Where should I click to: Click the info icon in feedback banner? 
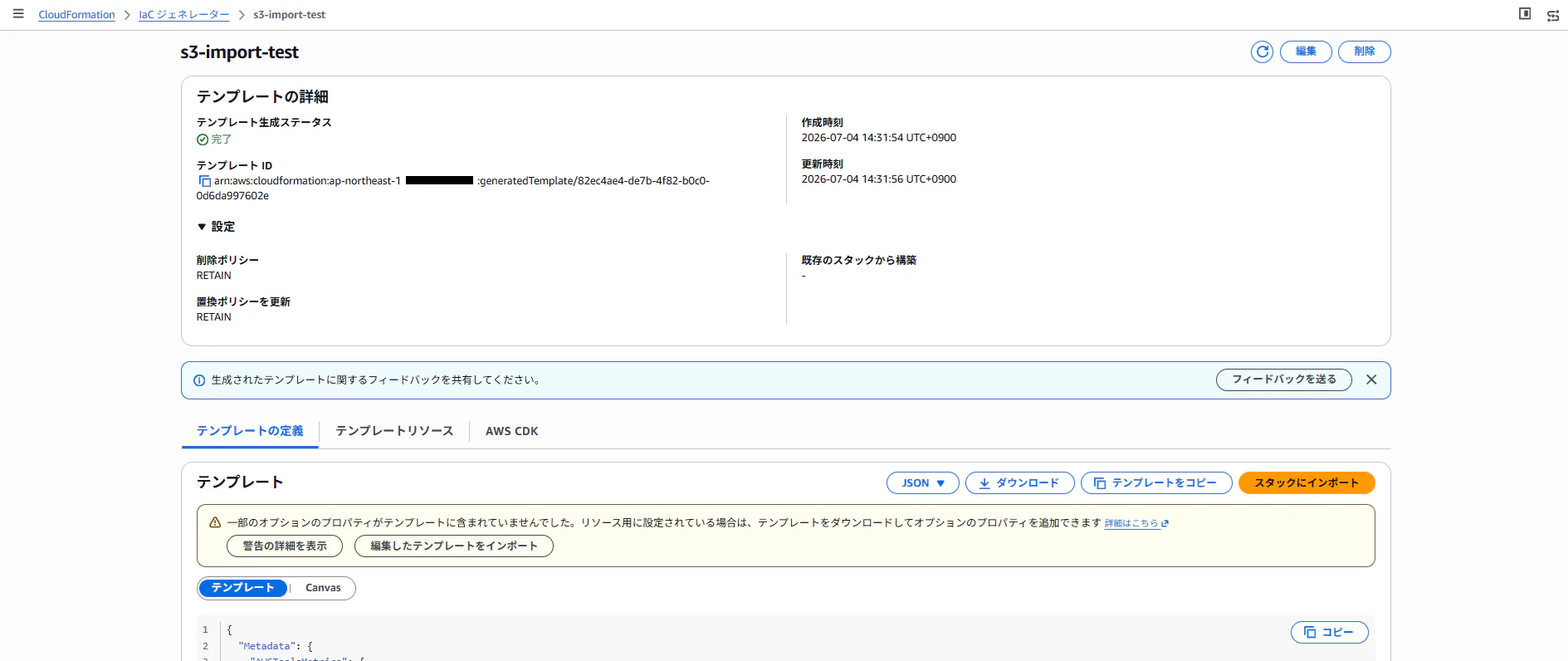pyautogui.click(x=199, y=380)
